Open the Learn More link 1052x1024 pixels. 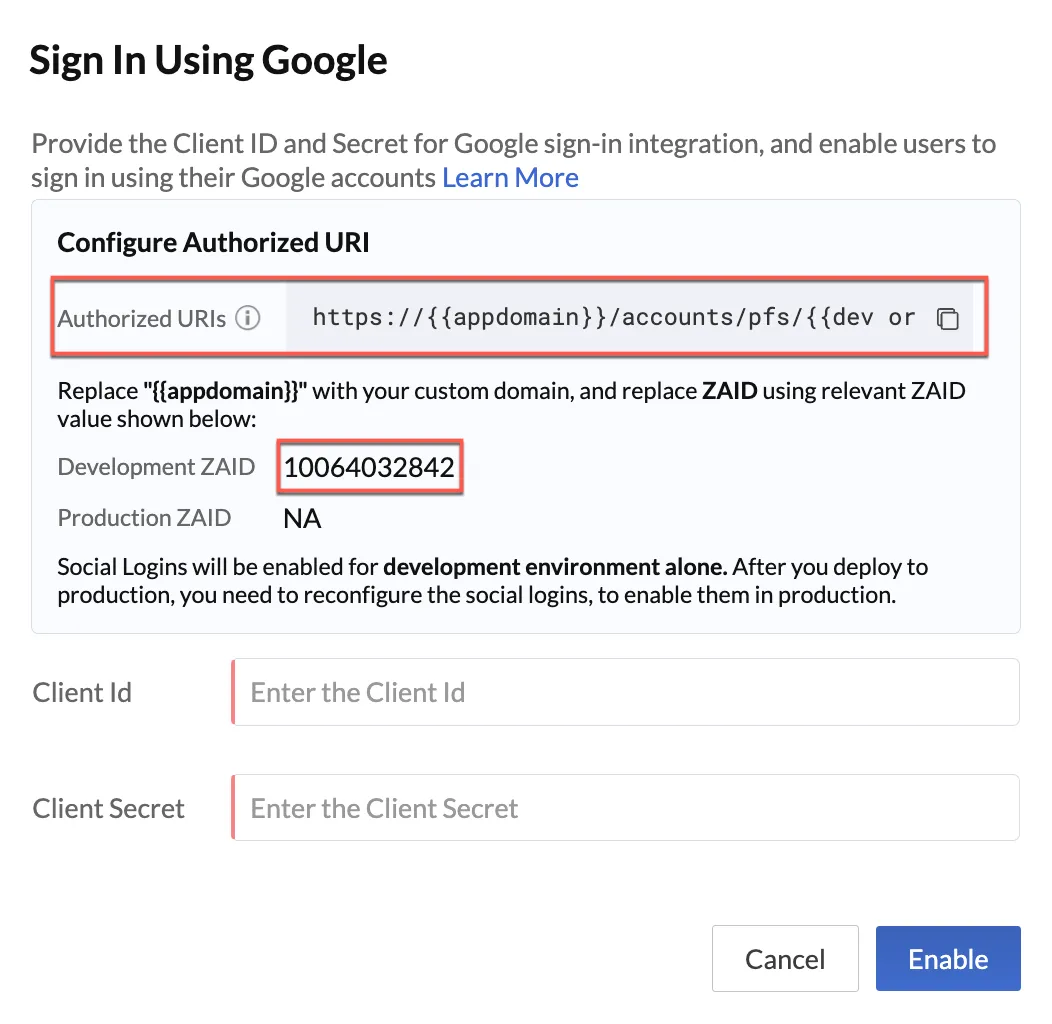pyautogui.click(x=510, y=178)
